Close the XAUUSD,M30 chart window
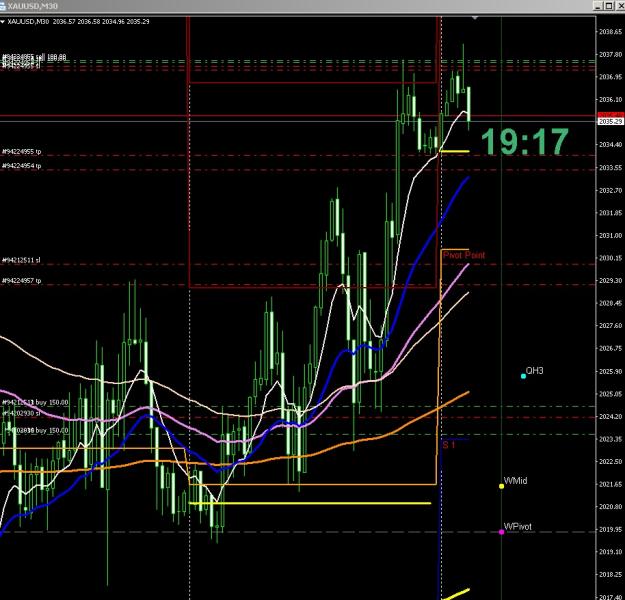The width and height of the screenshot is (625, 600). click(619, 6)
